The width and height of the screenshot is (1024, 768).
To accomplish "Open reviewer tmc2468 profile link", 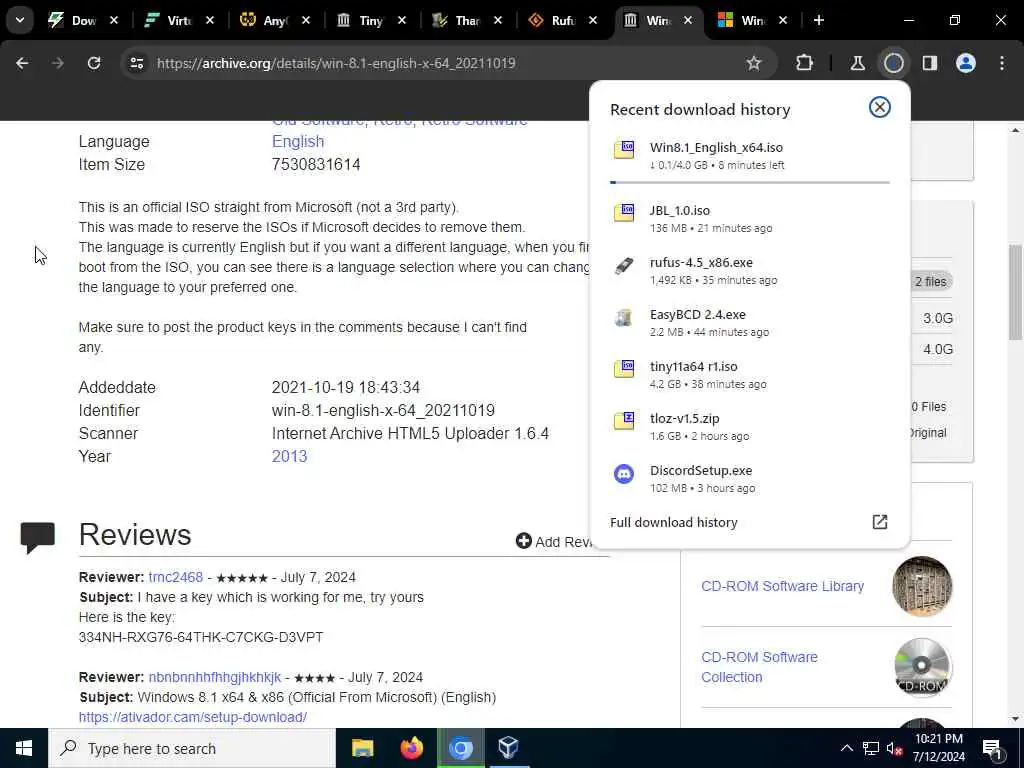I will pos(176,577).
